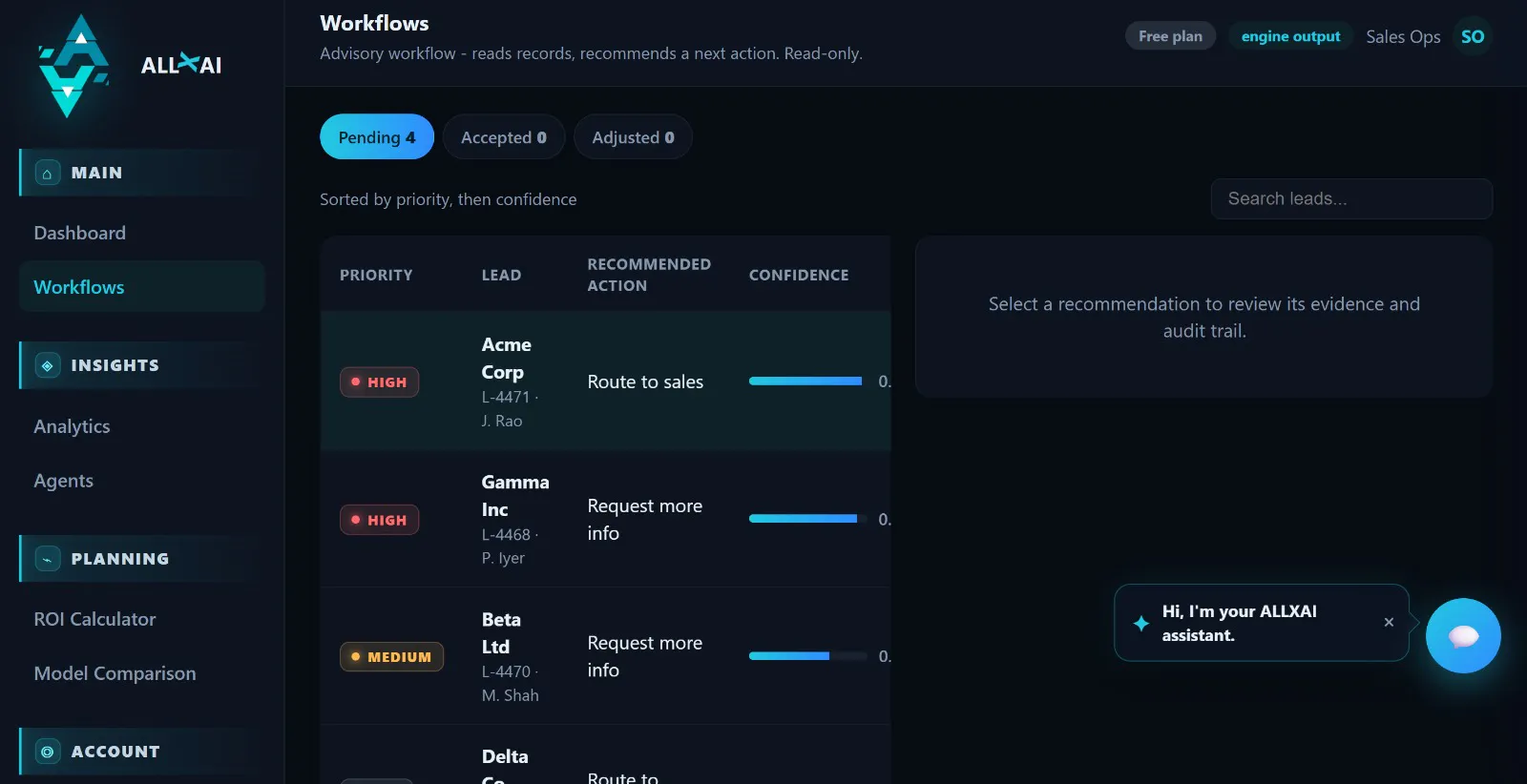The height and width of the screenshot is (784, 1527).
Task: Collapse the INSIGHTS sidebar section
Action: (141, 365)
